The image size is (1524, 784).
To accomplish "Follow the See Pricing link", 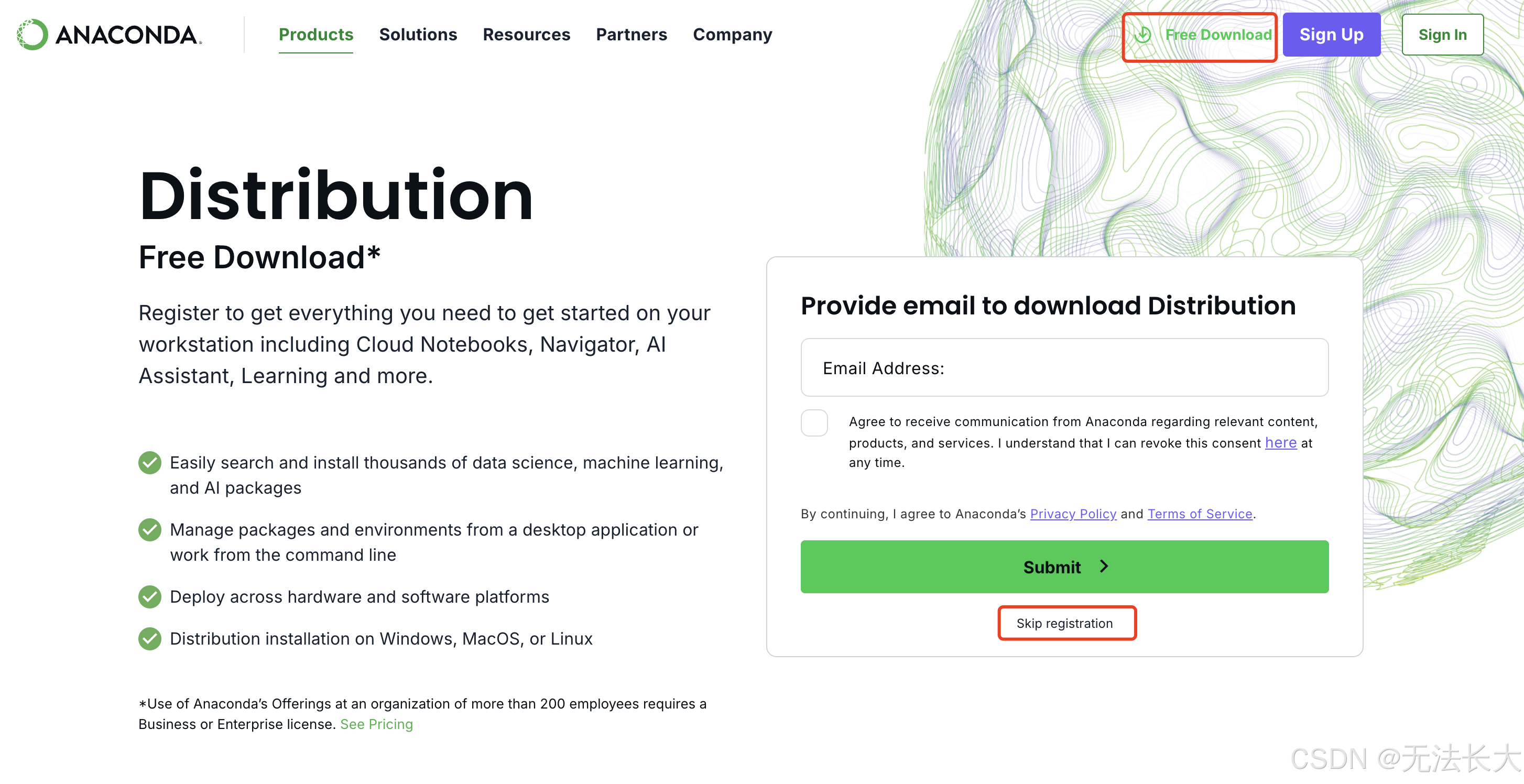I will (376, 724).
